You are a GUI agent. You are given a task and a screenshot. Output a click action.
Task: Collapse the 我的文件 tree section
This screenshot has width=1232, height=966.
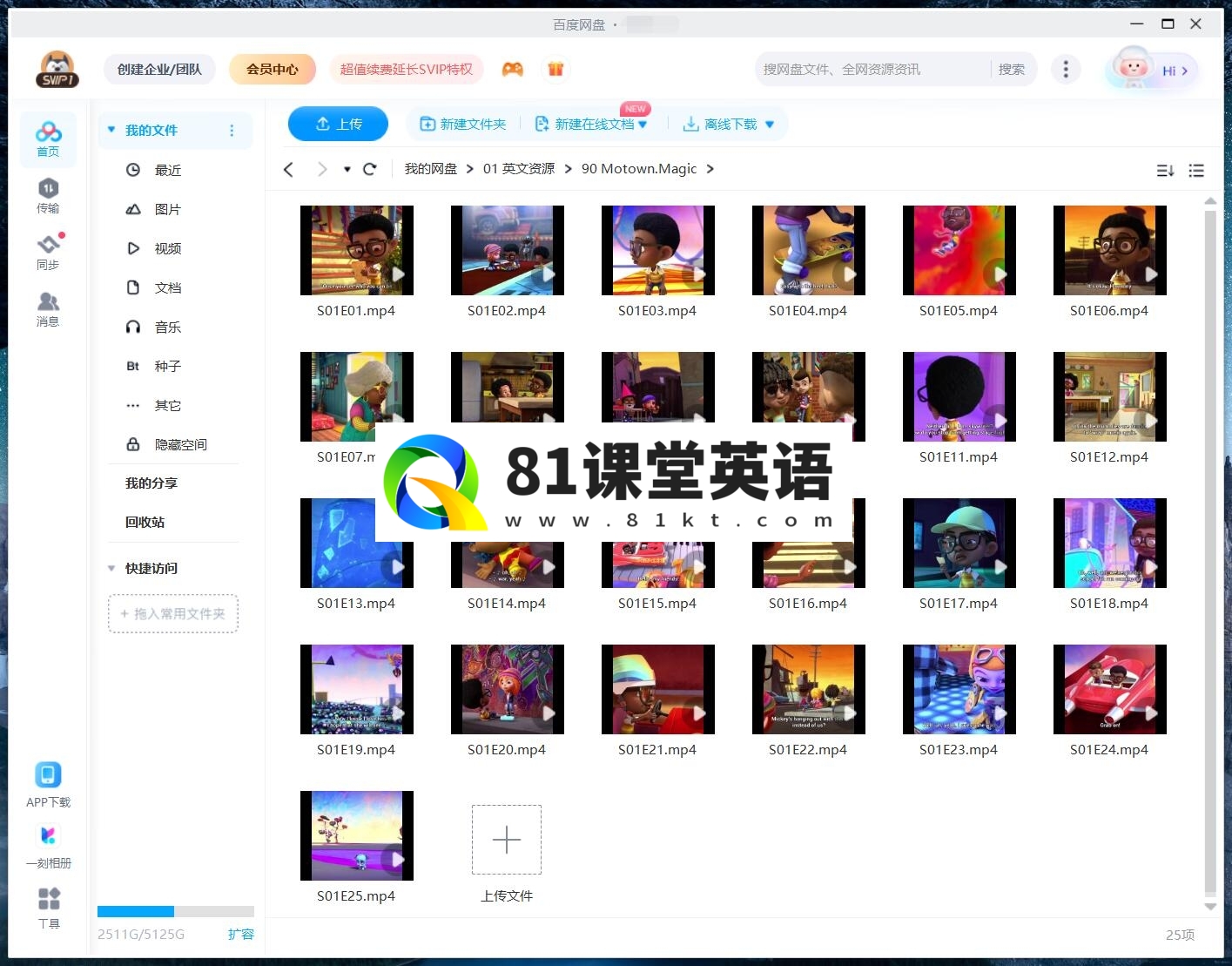(x=111, y=130)
